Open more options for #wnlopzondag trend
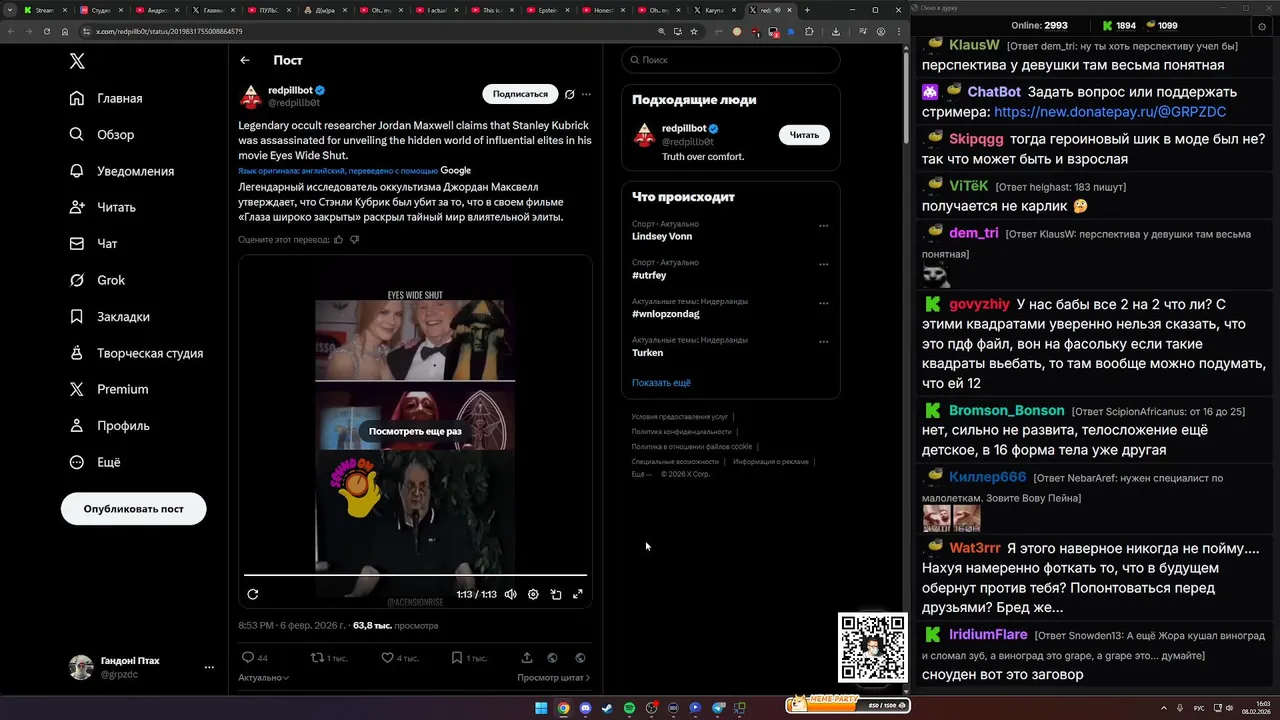This screenshot has height=720, width=1280. pos(824,303)
